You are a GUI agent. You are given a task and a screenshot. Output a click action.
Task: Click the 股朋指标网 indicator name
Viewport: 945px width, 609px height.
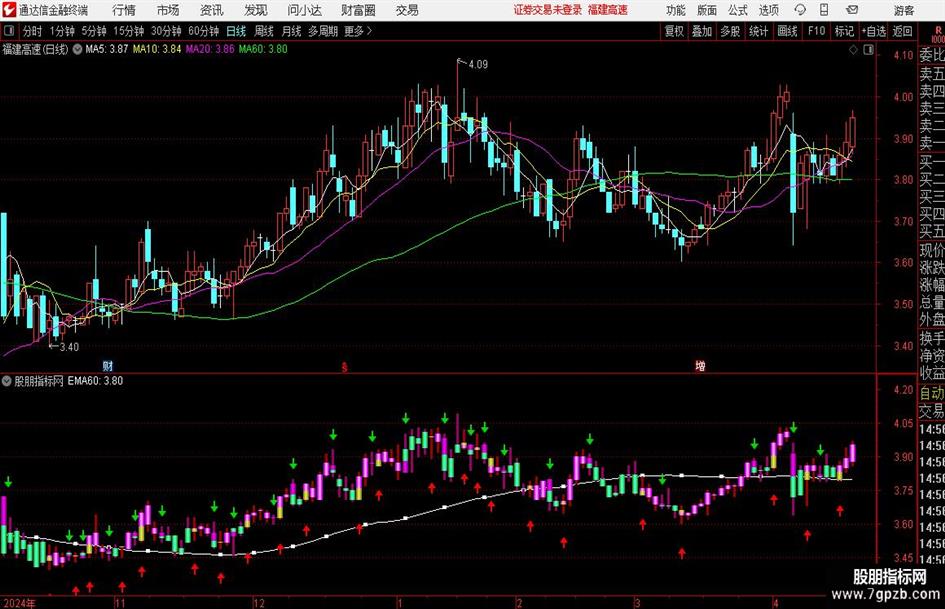click(x=39, y=380)
